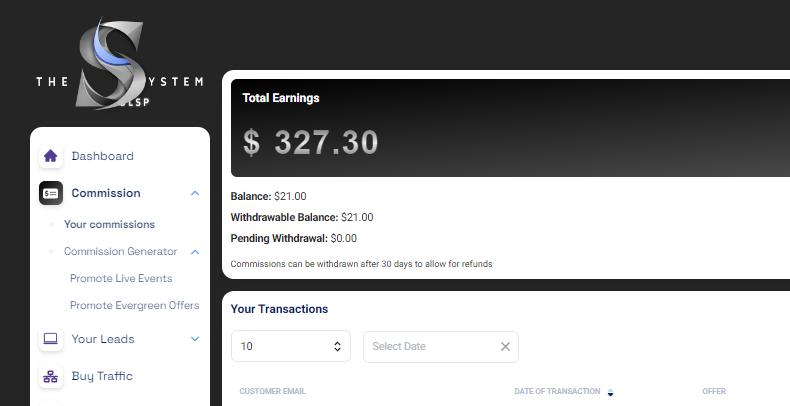790x406 pixels.
Task: Expand the Your Leads chevron
Action: (195, 339)
